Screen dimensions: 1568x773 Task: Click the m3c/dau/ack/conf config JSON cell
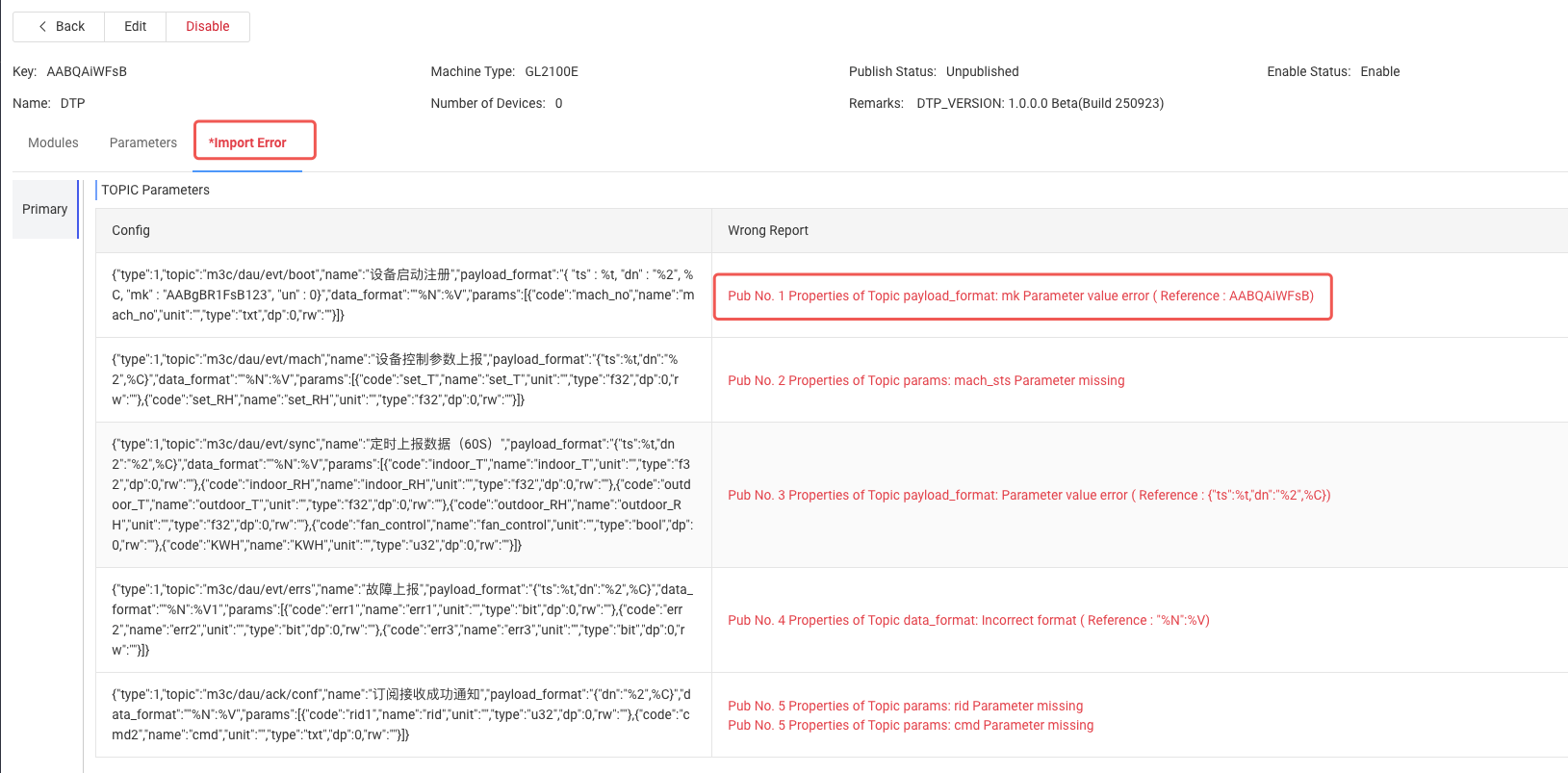coord(402,714)
